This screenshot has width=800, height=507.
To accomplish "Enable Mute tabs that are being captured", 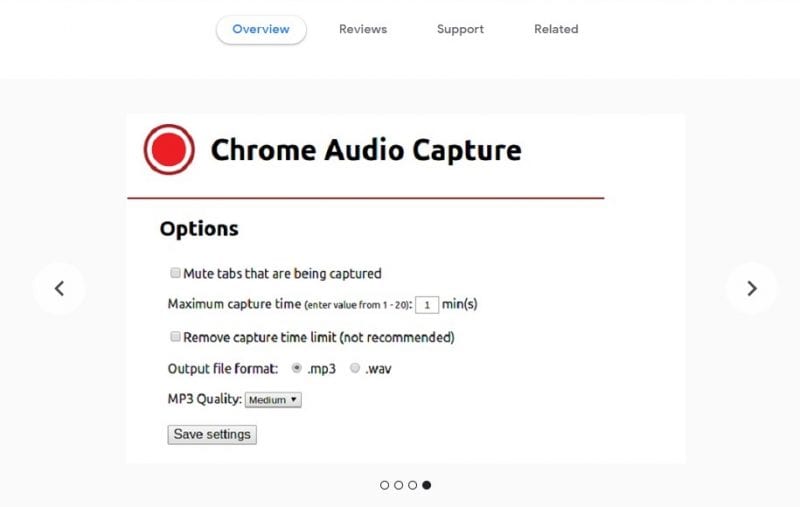I will 175,273.
